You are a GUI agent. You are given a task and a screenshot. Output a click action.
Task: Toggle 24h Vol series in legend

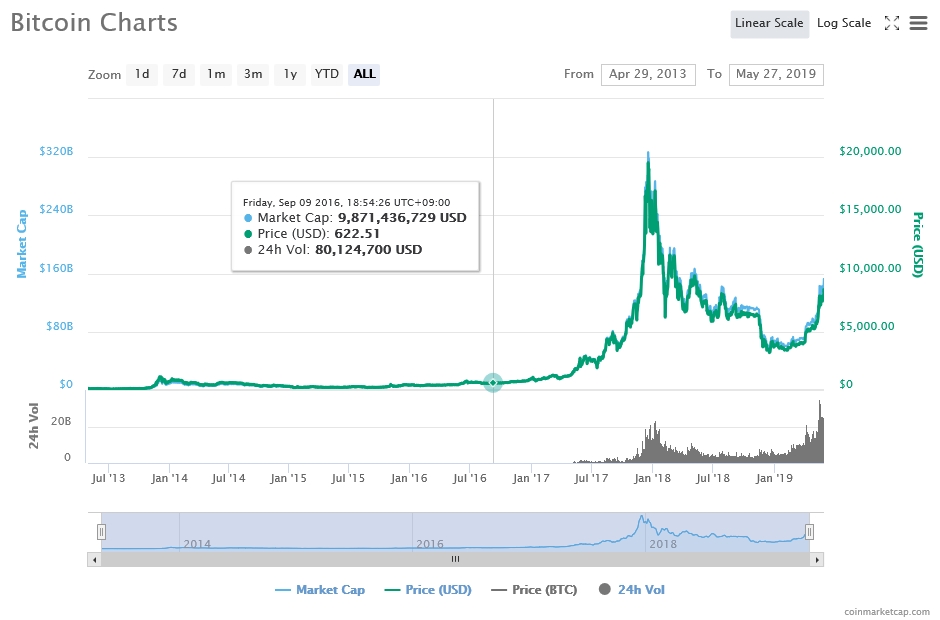point(632,590)
